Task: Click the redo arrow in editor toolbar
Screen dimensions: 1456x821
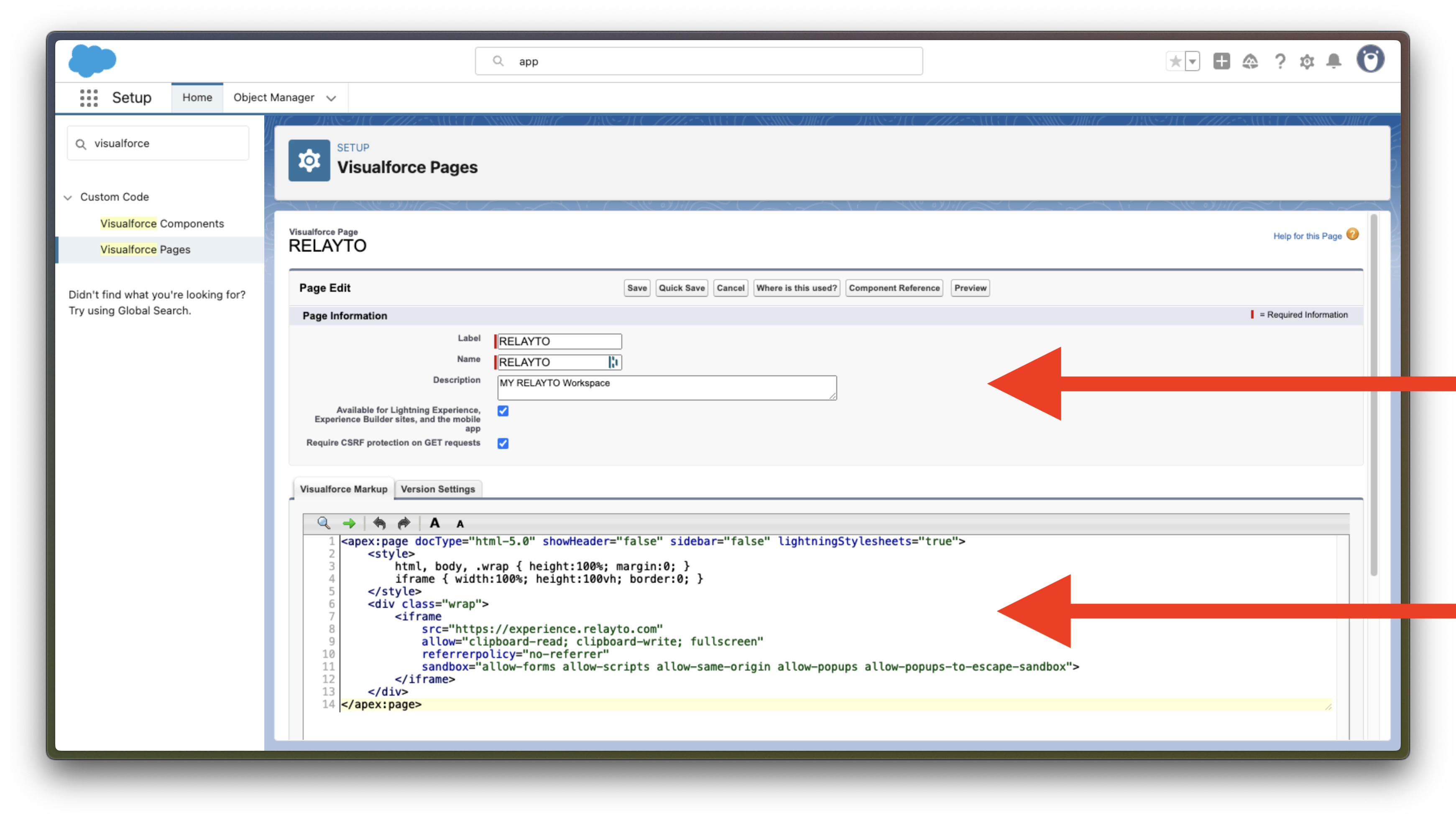Action: click(404, 523)
